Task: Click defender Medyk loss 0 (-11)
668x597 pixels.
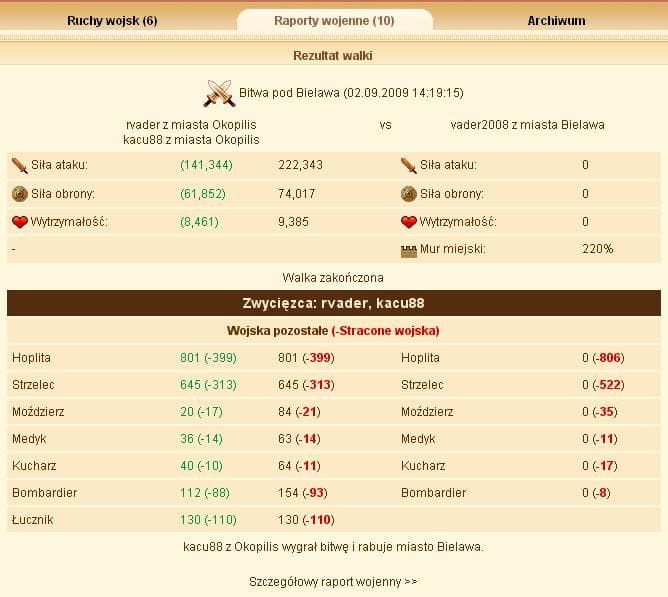Action: (600, 439)
